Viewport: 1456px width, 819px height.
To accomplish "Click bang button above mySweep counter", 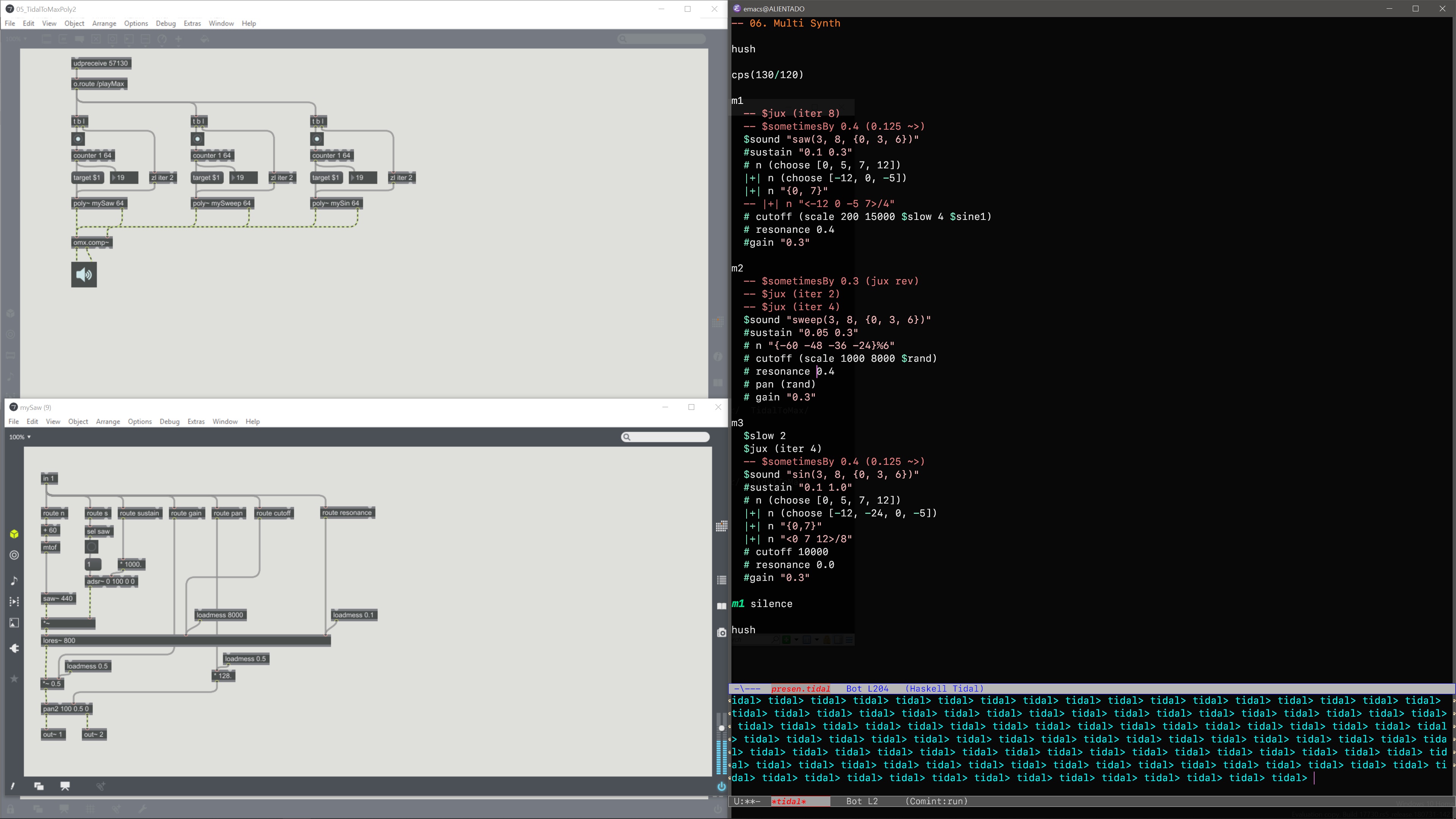I will (x=197, y=139).
